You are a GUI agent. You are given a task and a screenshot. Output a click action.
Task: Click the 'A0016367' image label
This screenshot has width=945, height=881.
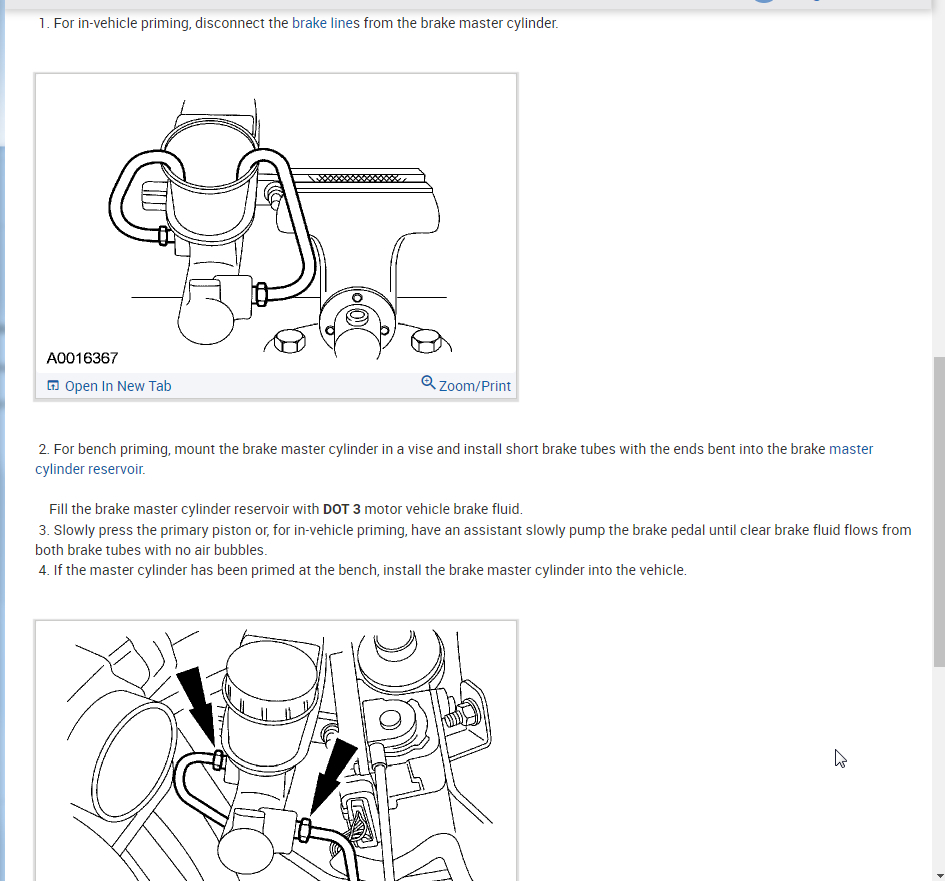(x=83, y=359)
